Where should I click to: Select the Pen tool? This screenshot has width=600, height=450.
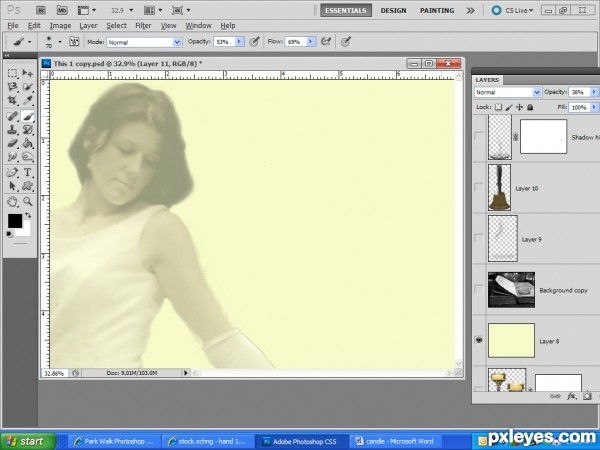pos(12,172)
